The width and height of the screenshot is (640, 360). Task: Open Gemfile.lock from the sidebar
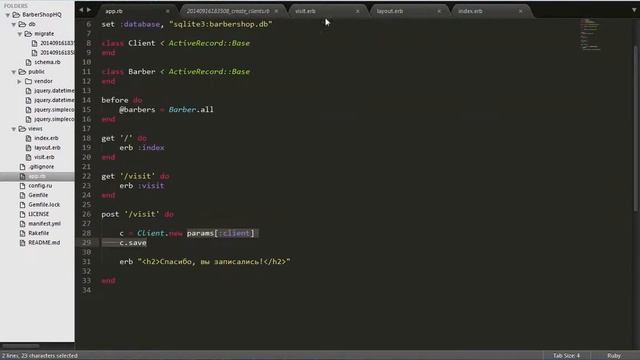[x=44, y=204]
